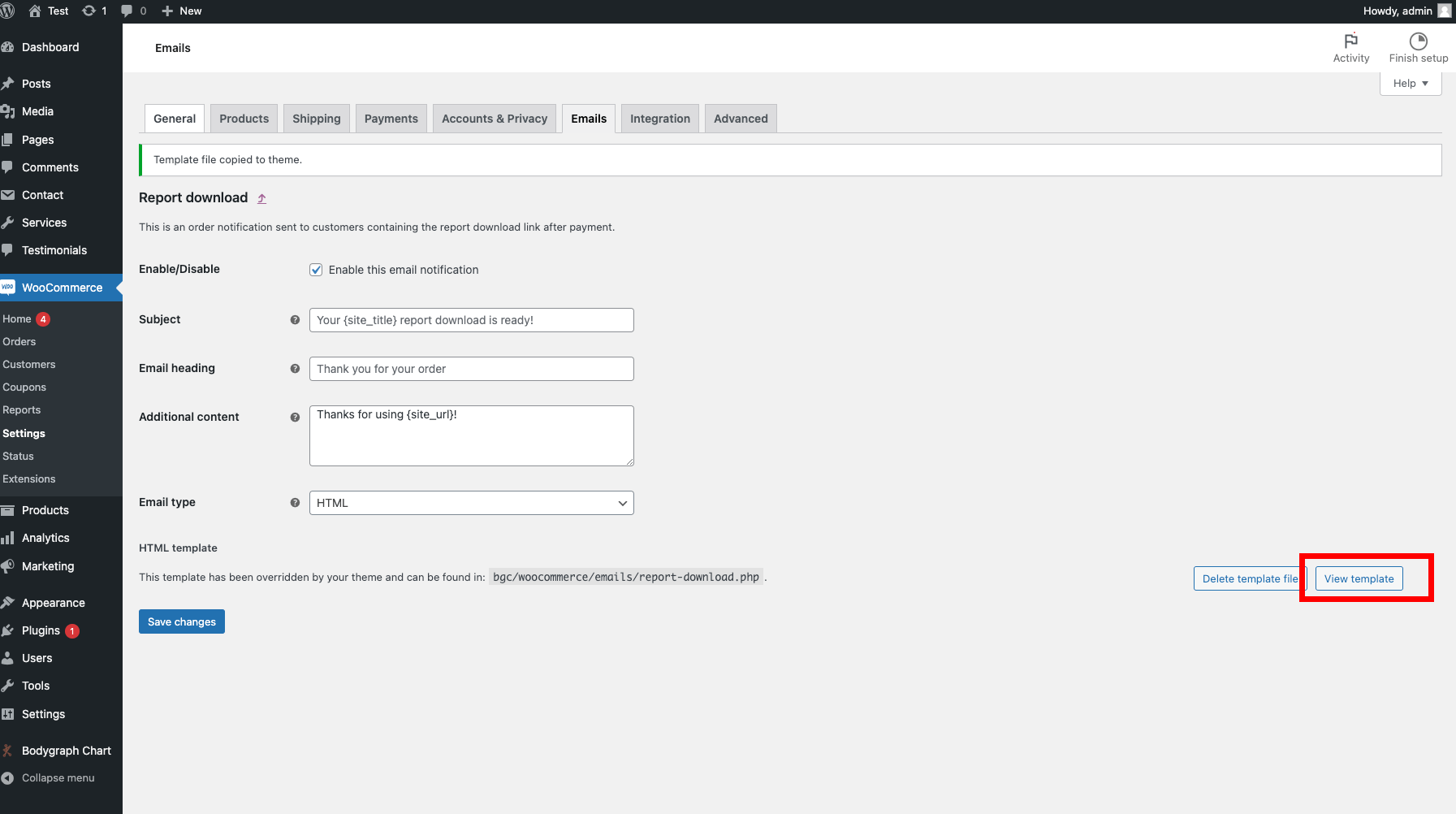Click the Dashboard gauge icon
This screenshot has width=1456, height=814.
coord(7,47)
